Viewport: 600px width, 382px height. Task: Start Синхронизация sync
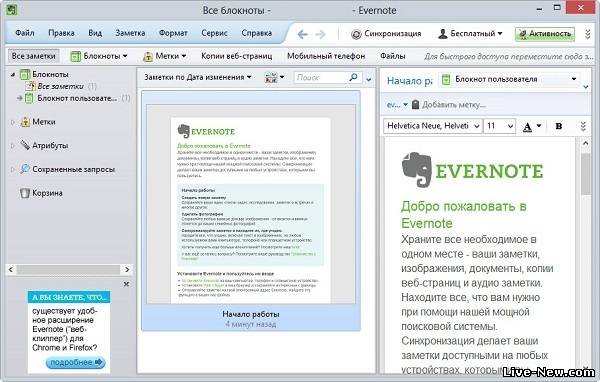(x=386, y=34)
